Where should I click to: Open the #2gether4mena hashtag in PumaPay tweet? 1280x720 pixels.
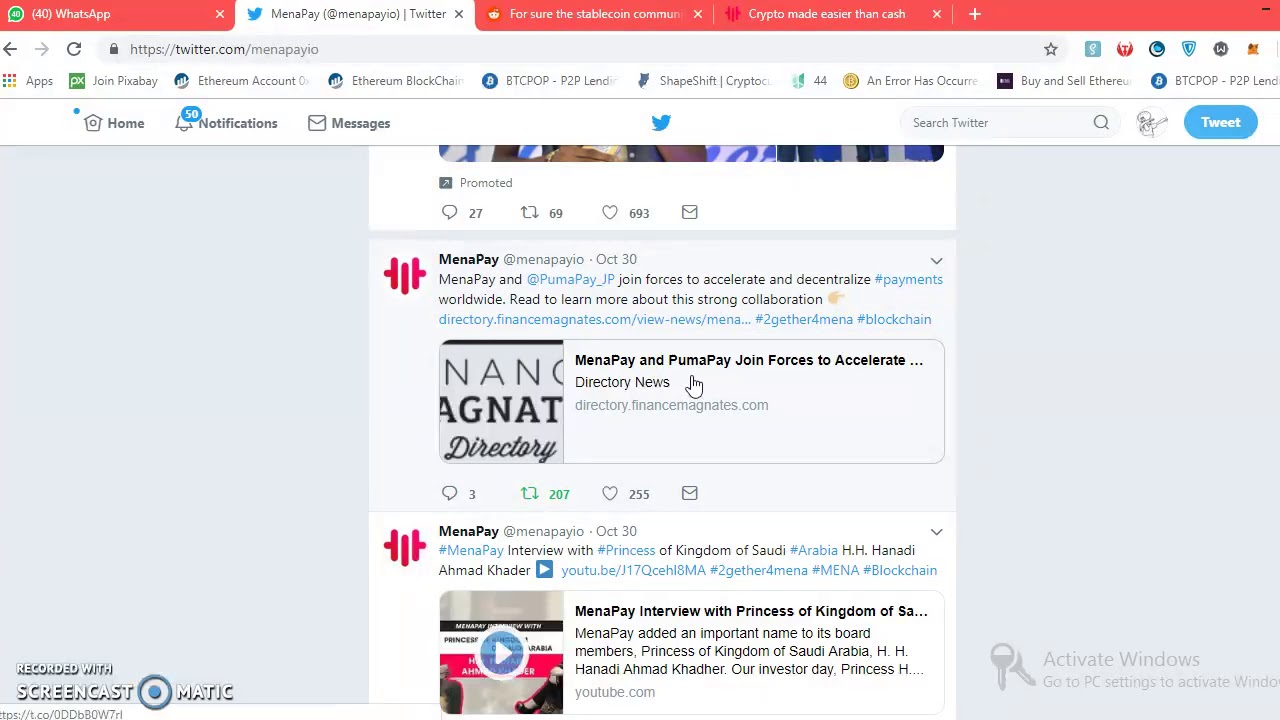(804, 319)
